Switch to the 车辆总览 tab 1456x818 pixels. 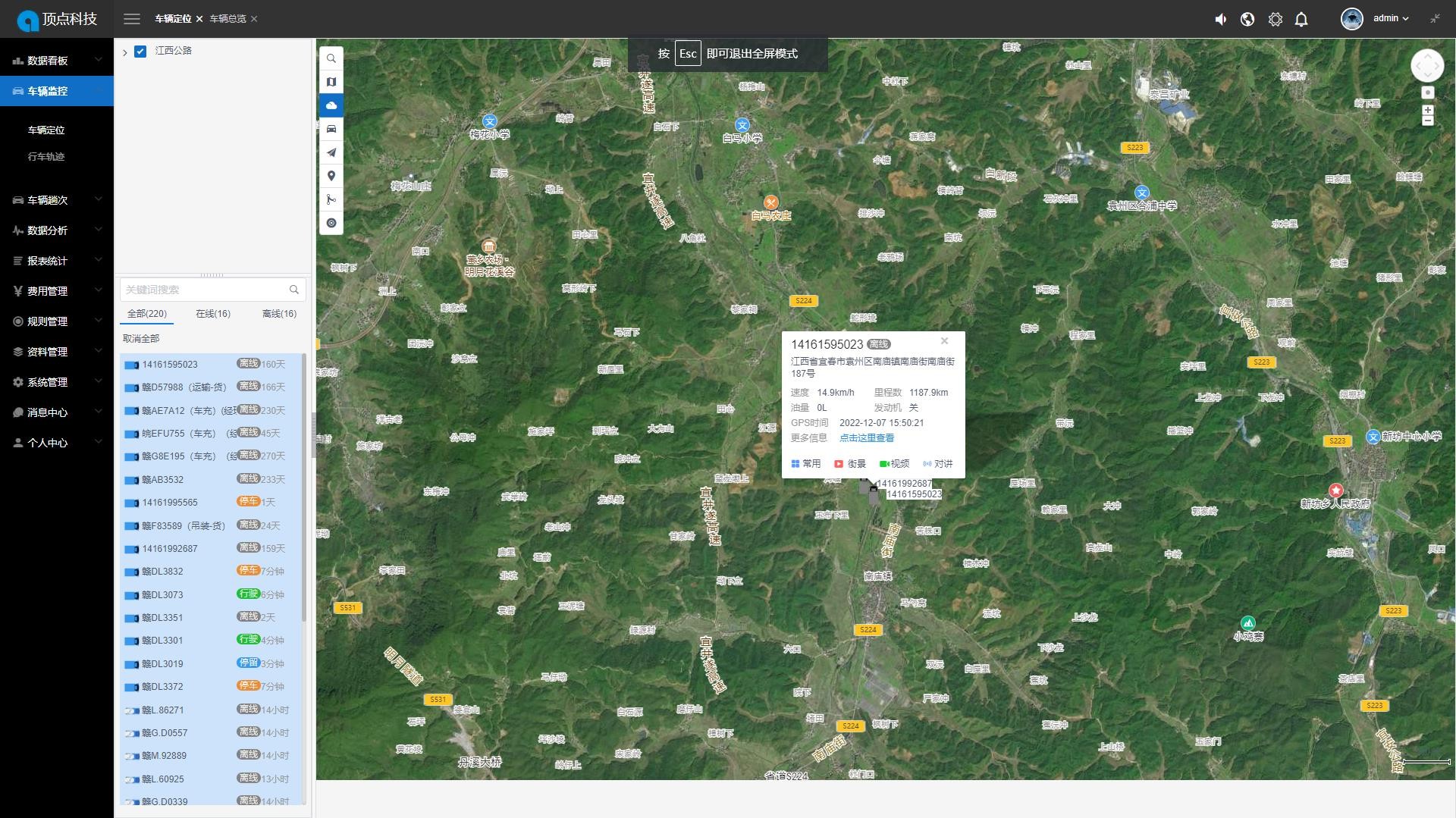227,19
